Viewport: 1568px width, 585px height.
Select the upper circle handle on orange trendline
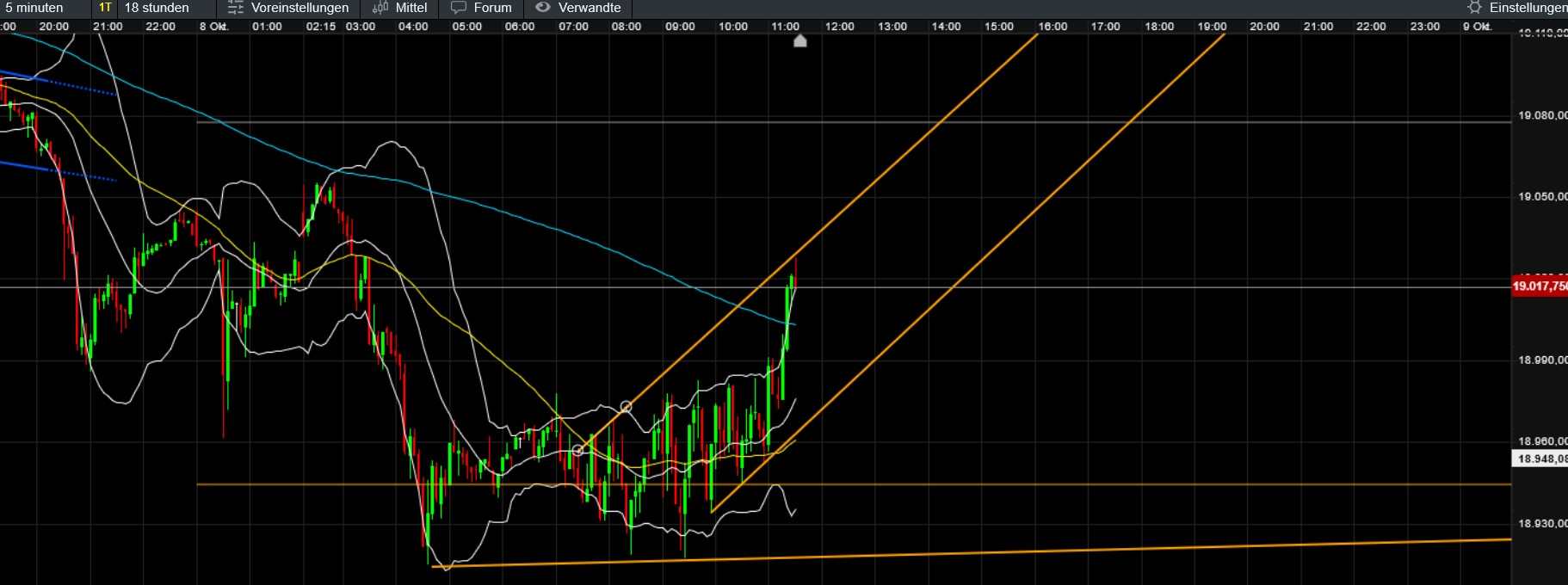click(626, 406)
